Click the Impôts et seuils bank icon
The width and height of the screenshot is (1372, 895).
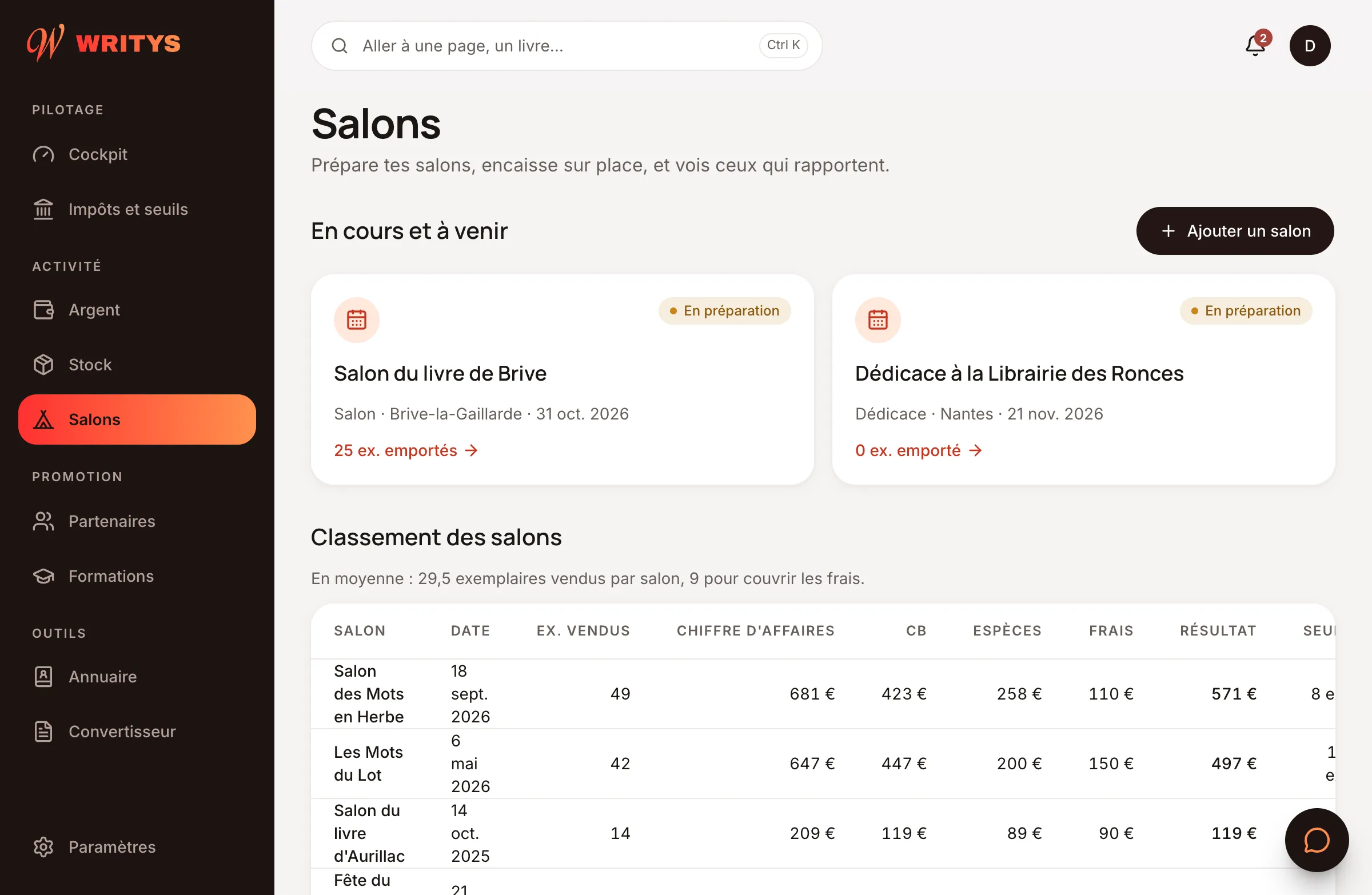tap(43, 209)
